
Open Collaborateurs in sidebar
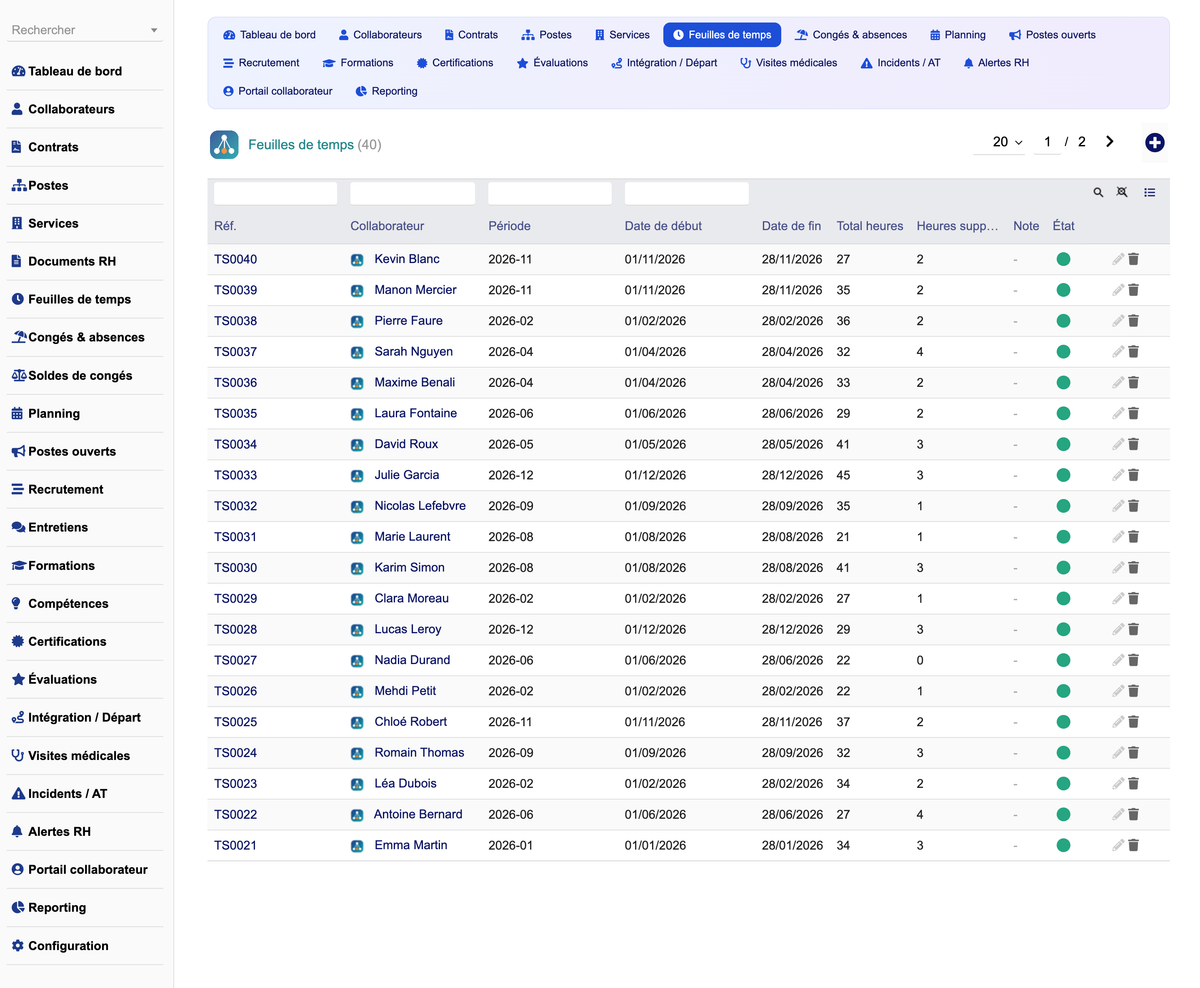pos(63,109)
